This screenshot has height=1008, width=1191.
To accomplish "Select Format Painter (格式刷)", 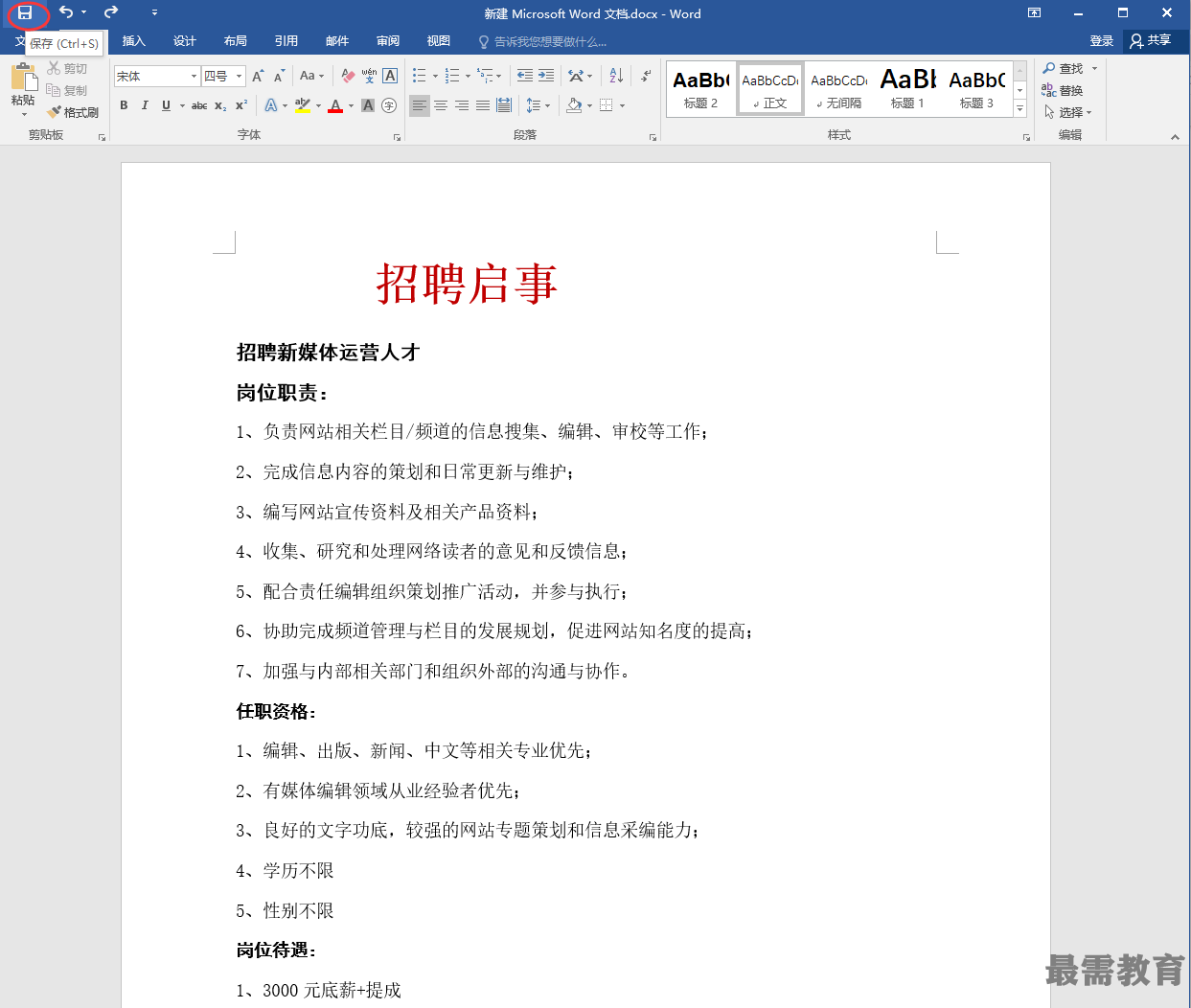I will point(73,113).
